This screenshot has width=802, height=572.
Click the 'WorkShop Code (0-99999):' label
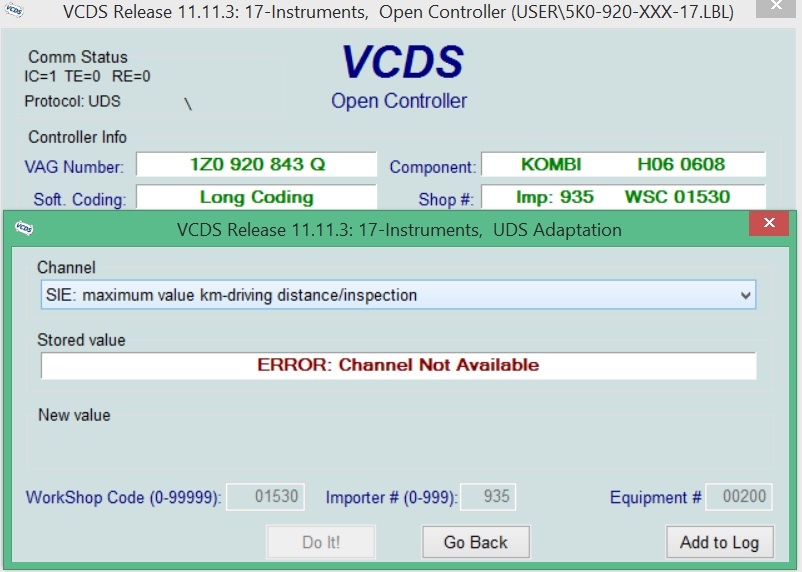123,497
